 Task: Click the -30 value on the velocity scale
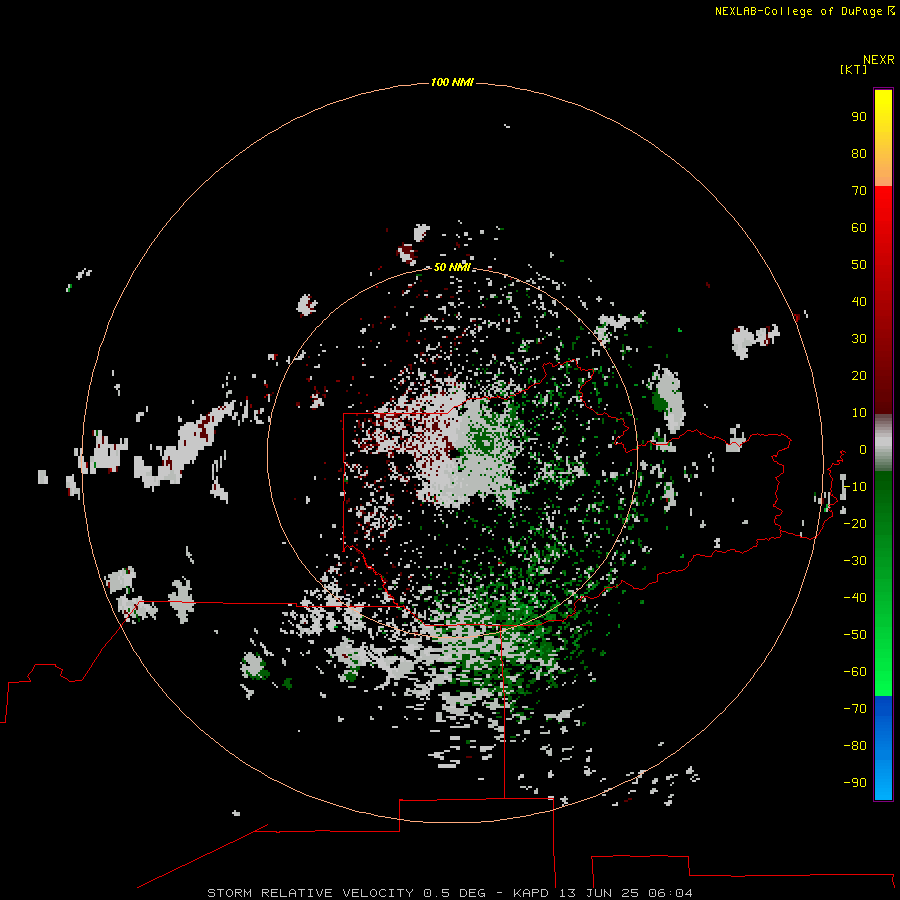point(855,561)
